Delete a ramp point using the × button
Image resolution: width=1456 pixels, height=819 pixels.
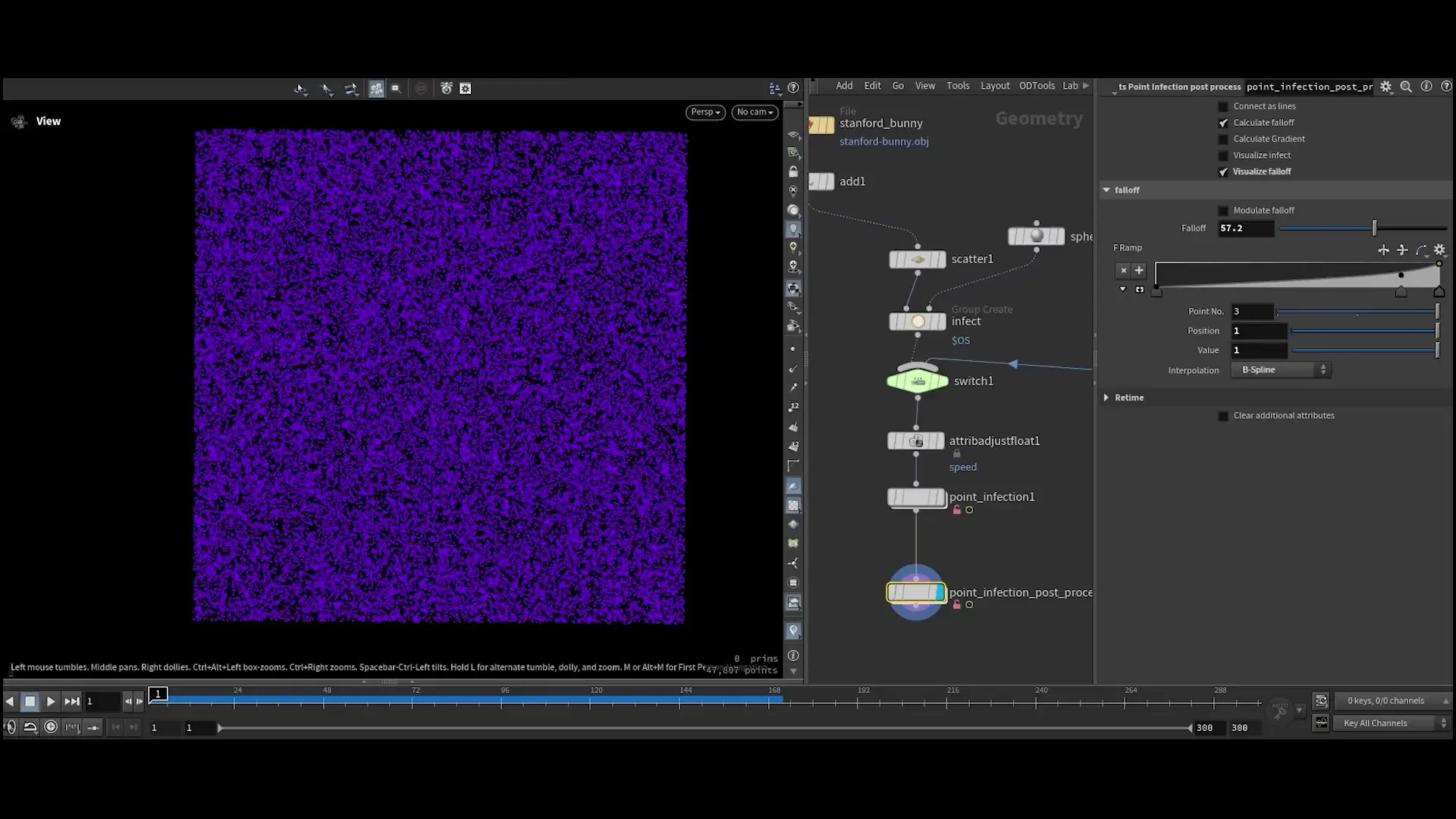click(x=1122, y=270)
